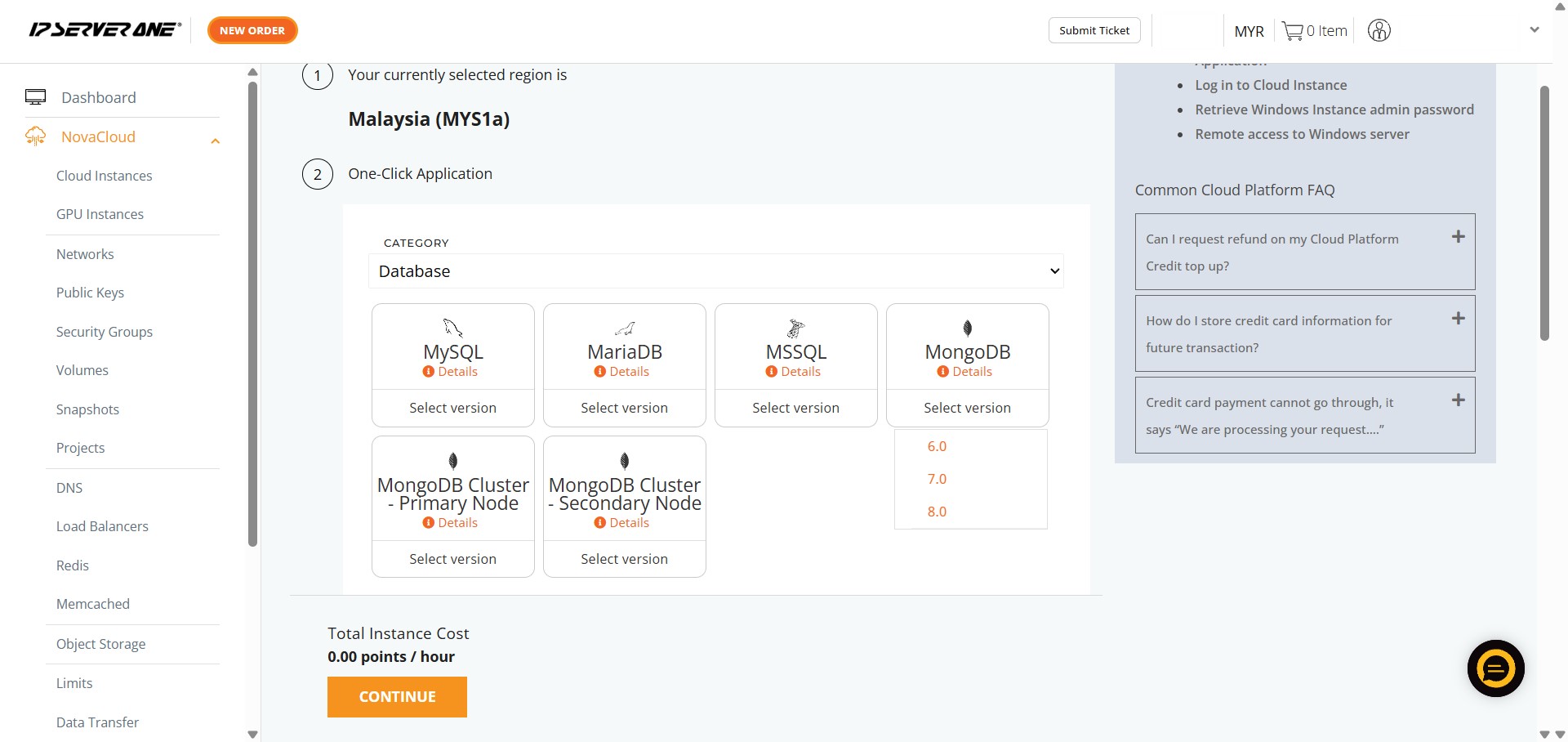The width and height of the screenshot is (1568, 742).
Task: Click the IP ServerOne logo
Action: (x=105, y=30)
